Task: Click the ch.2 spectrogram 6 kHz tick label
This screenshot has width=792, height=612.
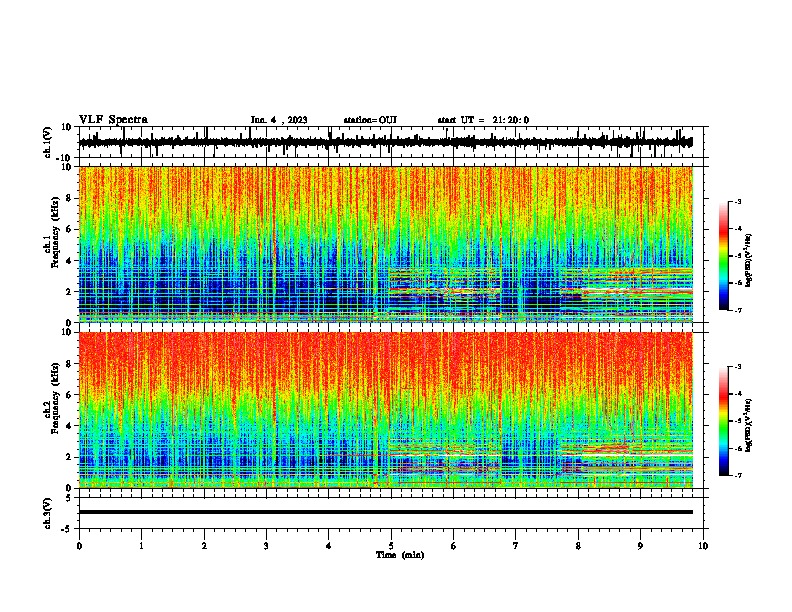Action: pyautogui.click(x=69, y=395)
